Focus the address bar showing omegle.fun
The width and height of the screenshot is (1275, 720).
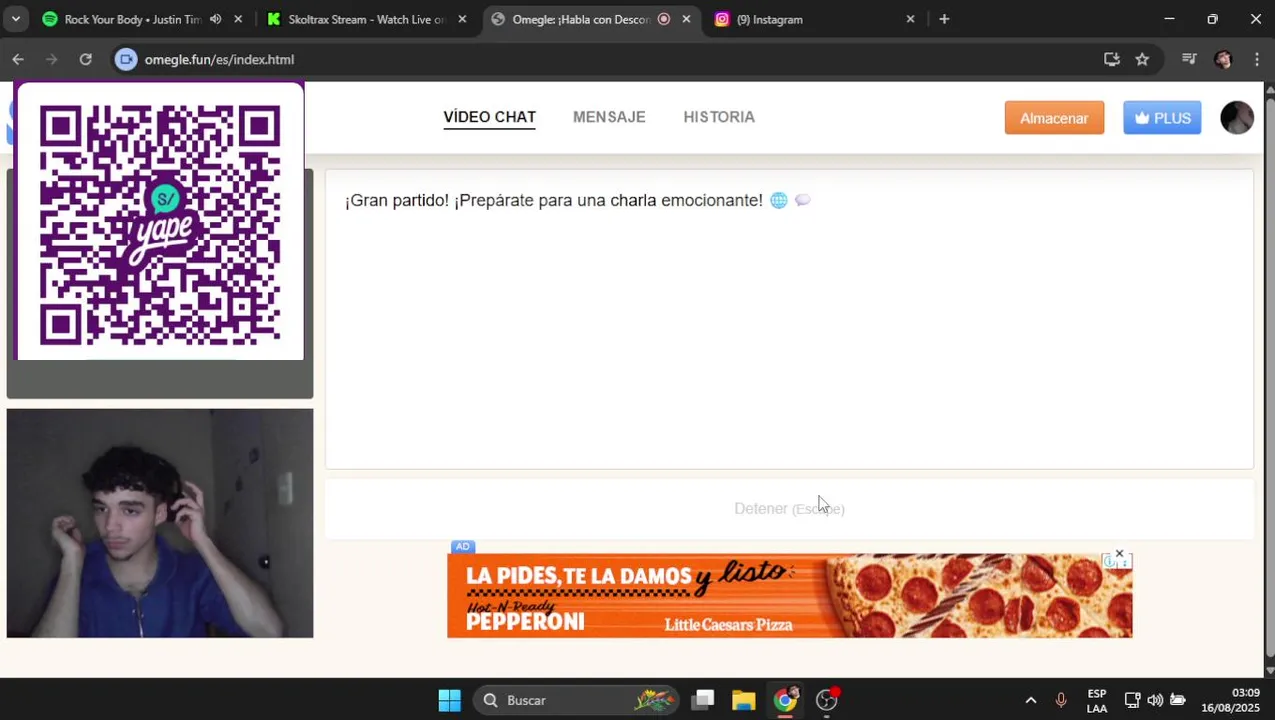coord(600,59)
